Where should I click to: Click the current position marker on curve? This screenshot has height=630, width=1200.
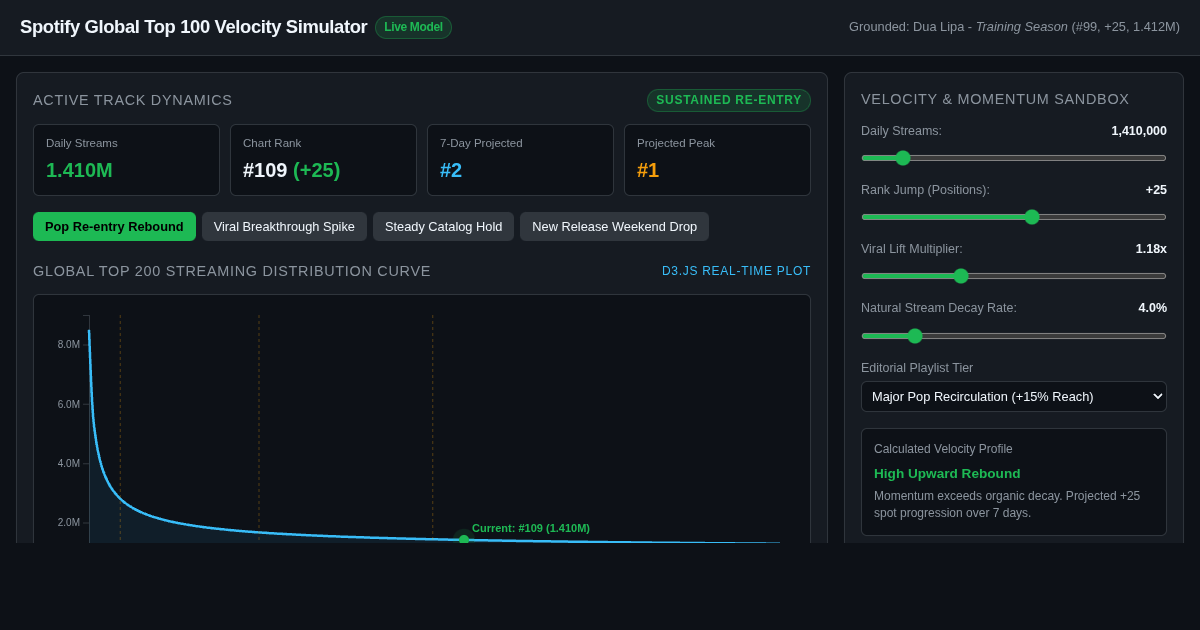pyautogui.click(x=464, y=539)
